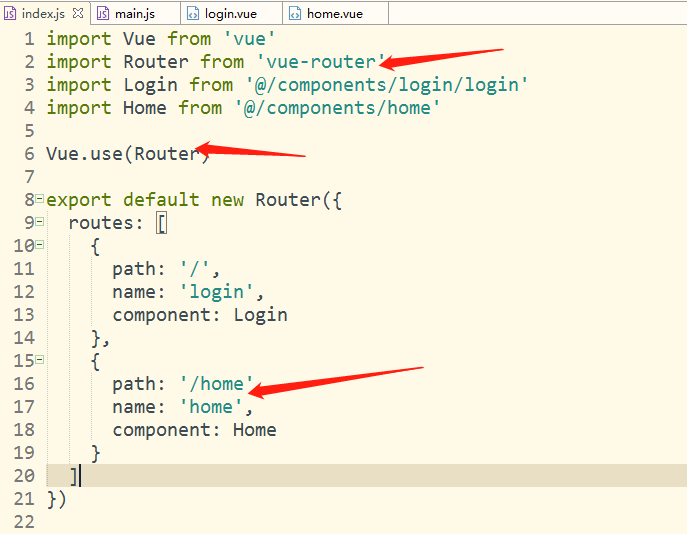The width and height of the screenshot is (687, 534).
Task: Click the JS file icon on index.js tab
Action: [x=10, y=14]
